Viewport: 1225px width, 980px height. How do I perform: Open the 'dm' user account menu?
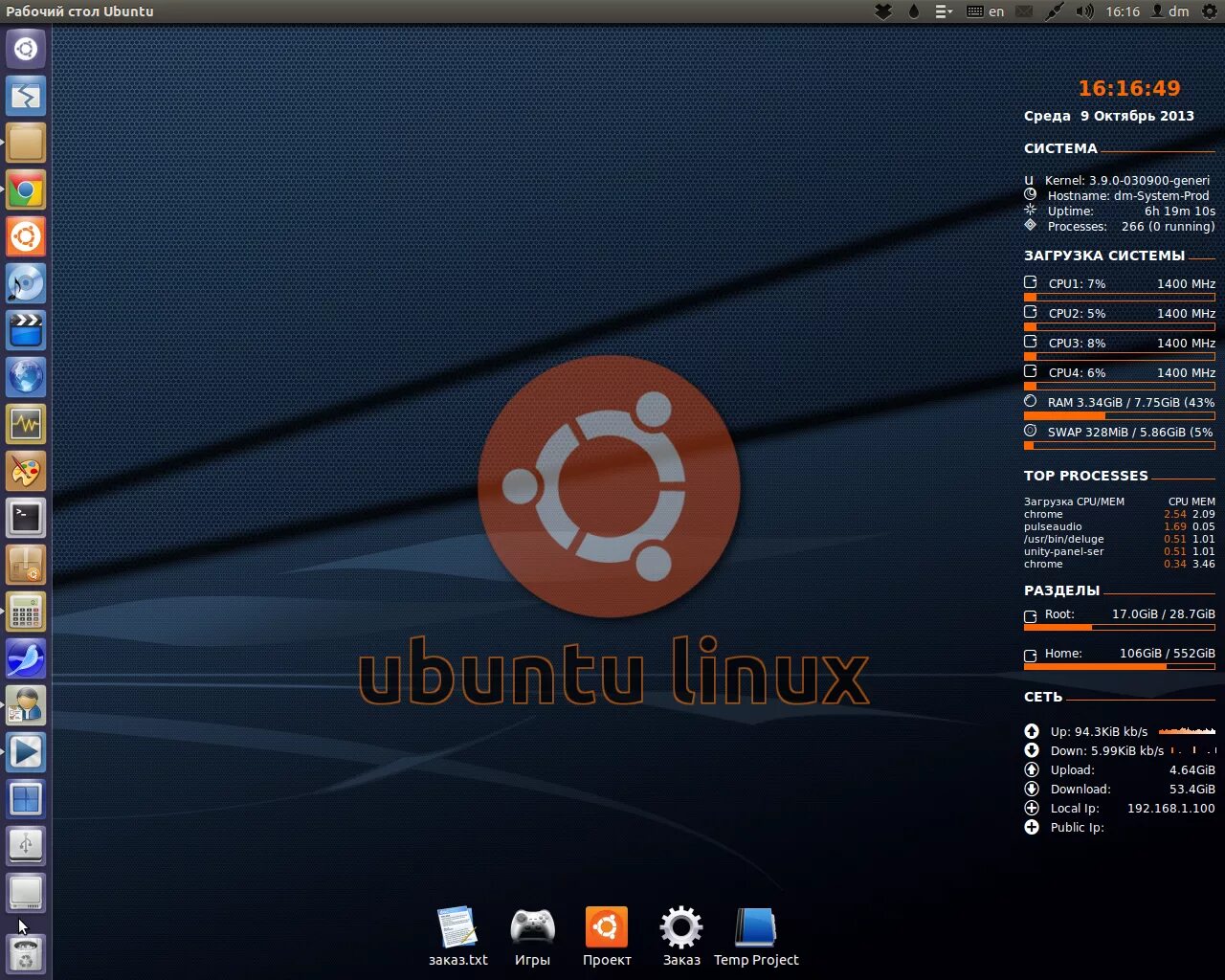coord(1169,11)
